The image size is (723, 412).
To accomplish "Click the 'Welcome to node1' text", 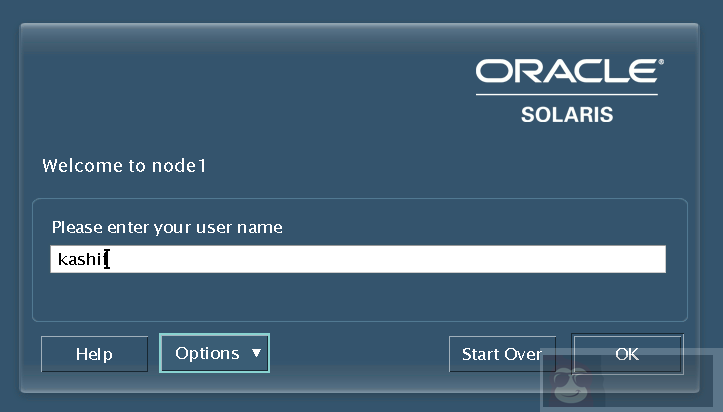I will point(124,165).
